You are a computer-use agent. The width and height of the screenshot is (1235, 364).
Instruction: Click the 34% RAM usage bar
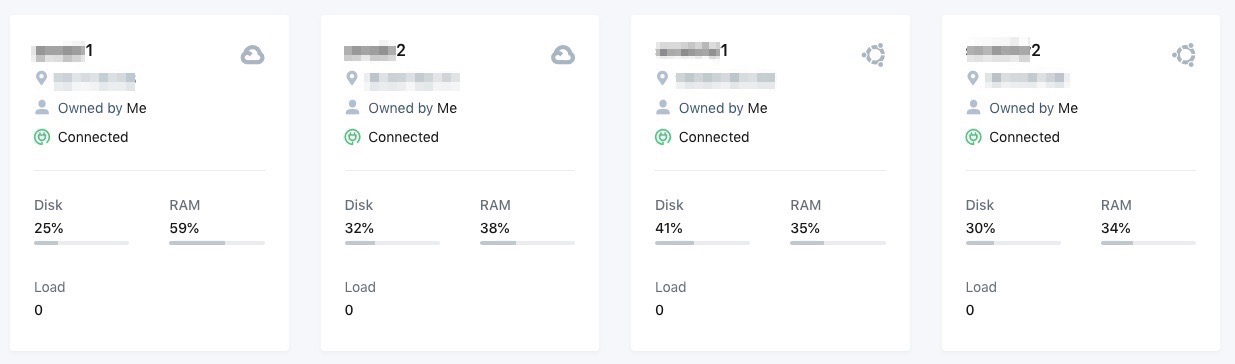[x=1148, y=243]
